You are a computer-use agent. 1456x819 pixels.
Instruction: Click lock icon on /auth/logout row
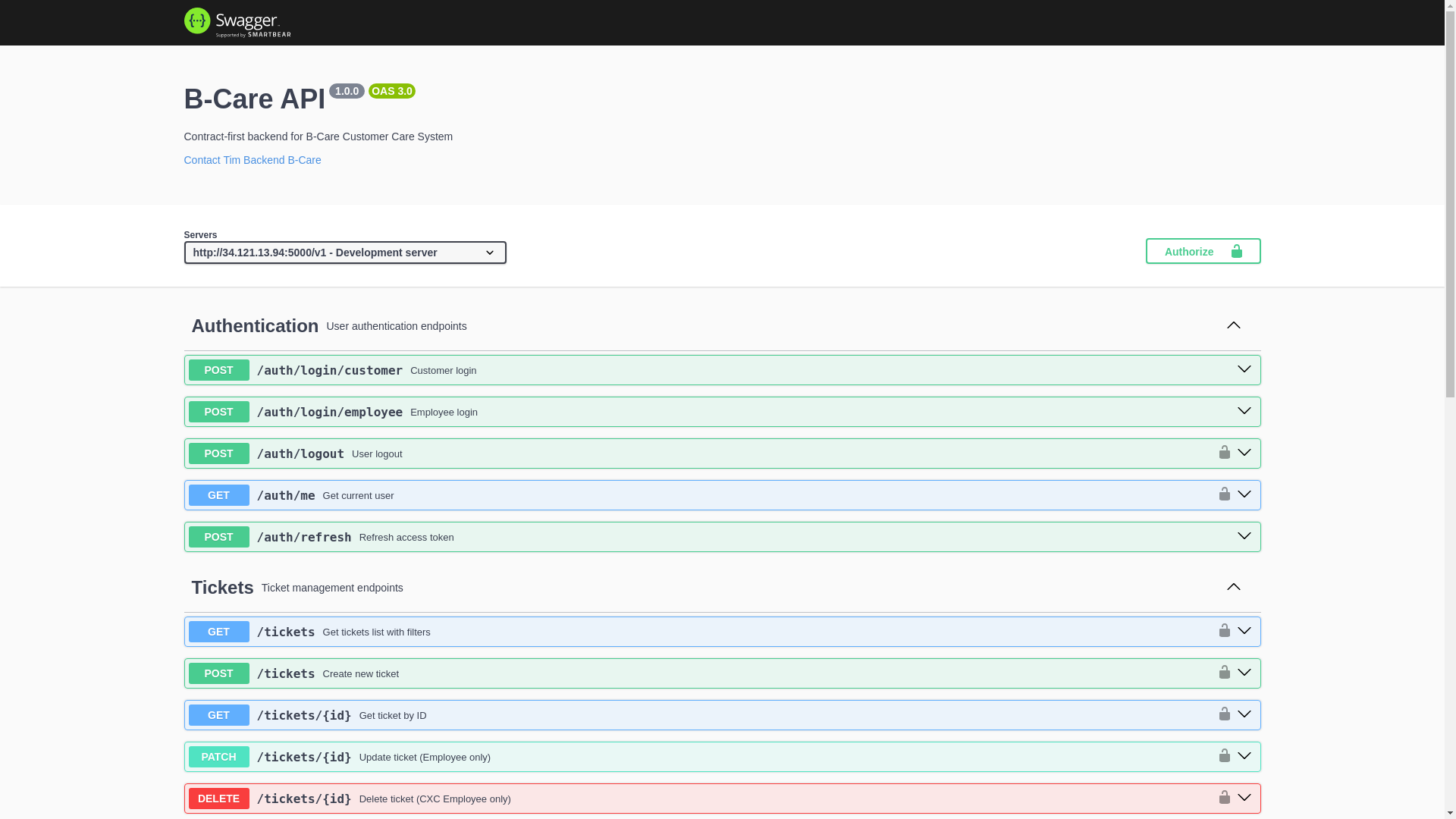1224,453
